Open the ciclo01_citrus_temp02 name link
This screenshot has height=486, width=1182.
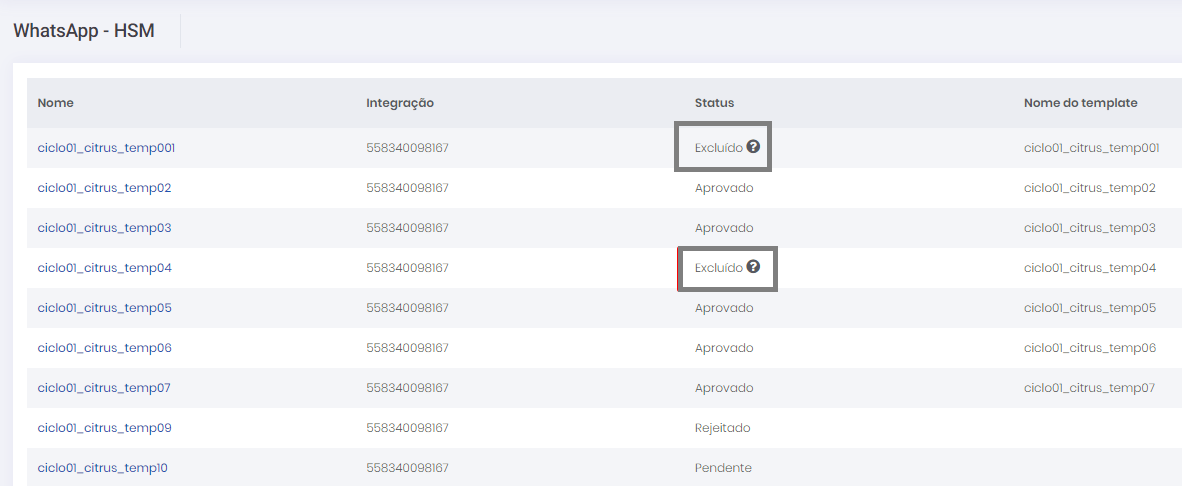[x=104, y=188]
